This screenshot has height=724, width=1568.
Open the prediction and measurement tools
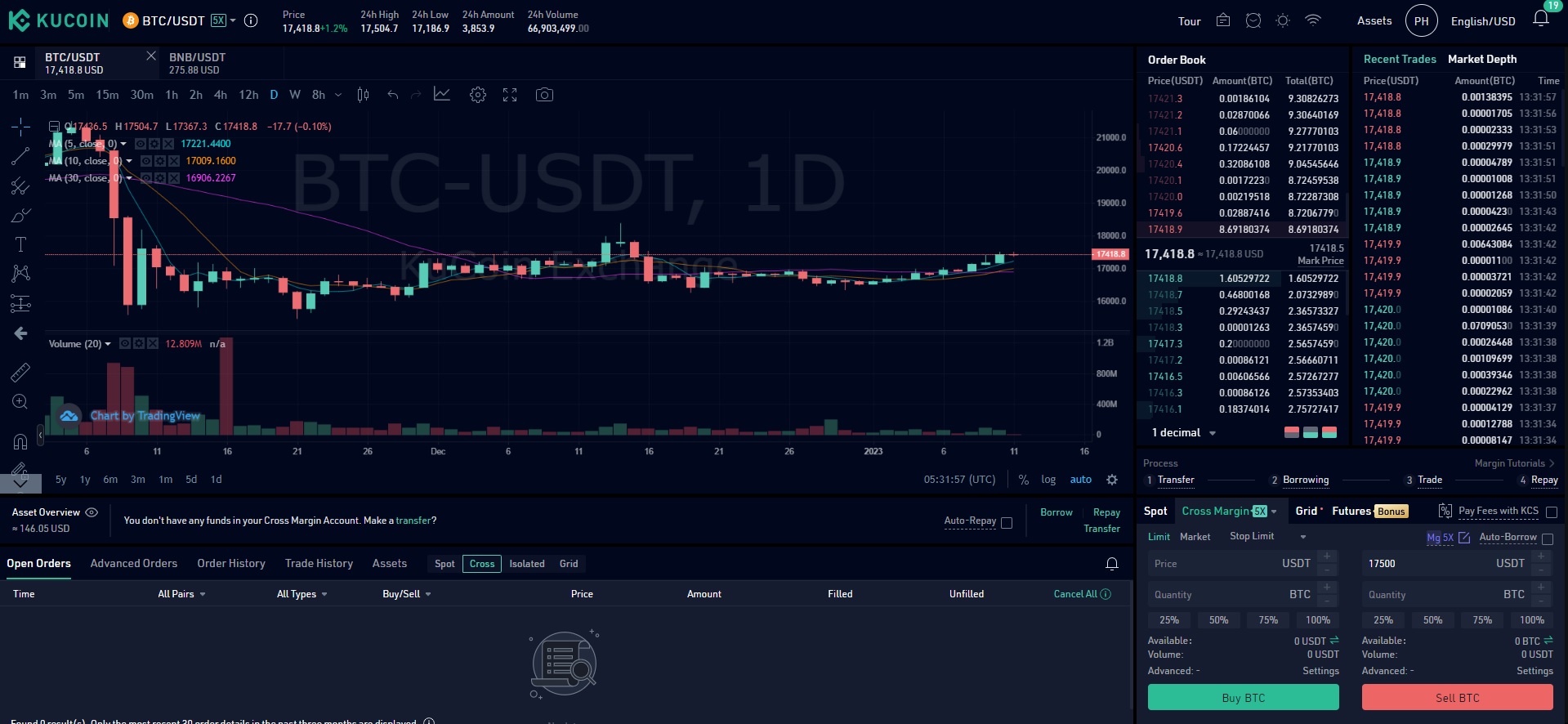[x=20, y=304]
